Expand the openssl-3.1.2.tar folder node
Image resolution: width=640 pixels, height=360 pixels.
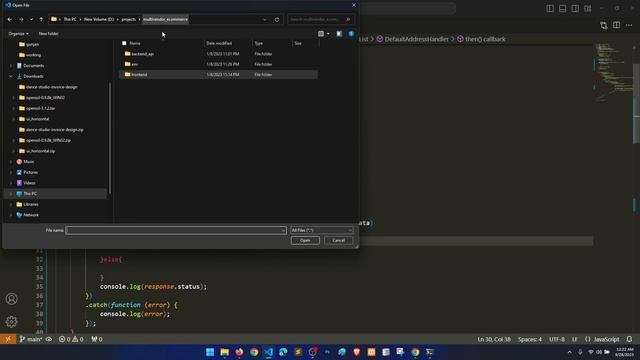click(x=13, y=108)
